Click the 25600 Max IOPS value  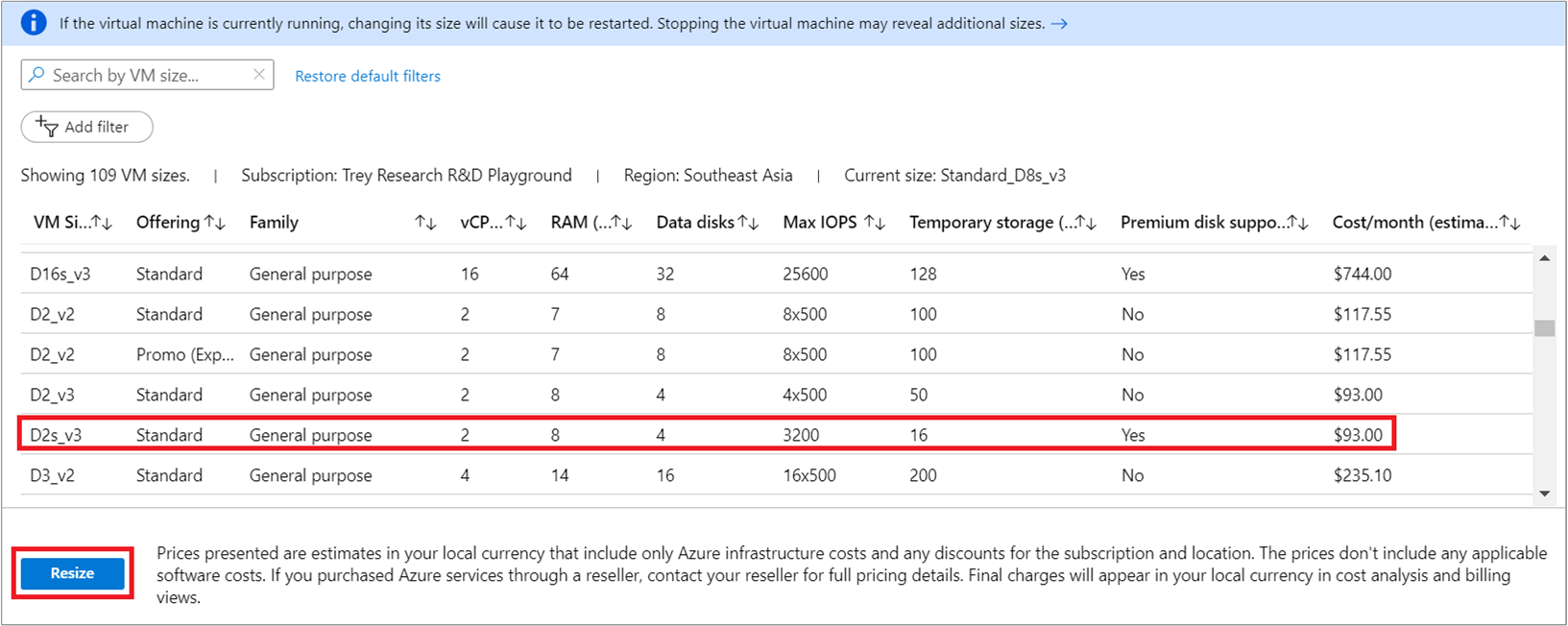tap(805, 274)
